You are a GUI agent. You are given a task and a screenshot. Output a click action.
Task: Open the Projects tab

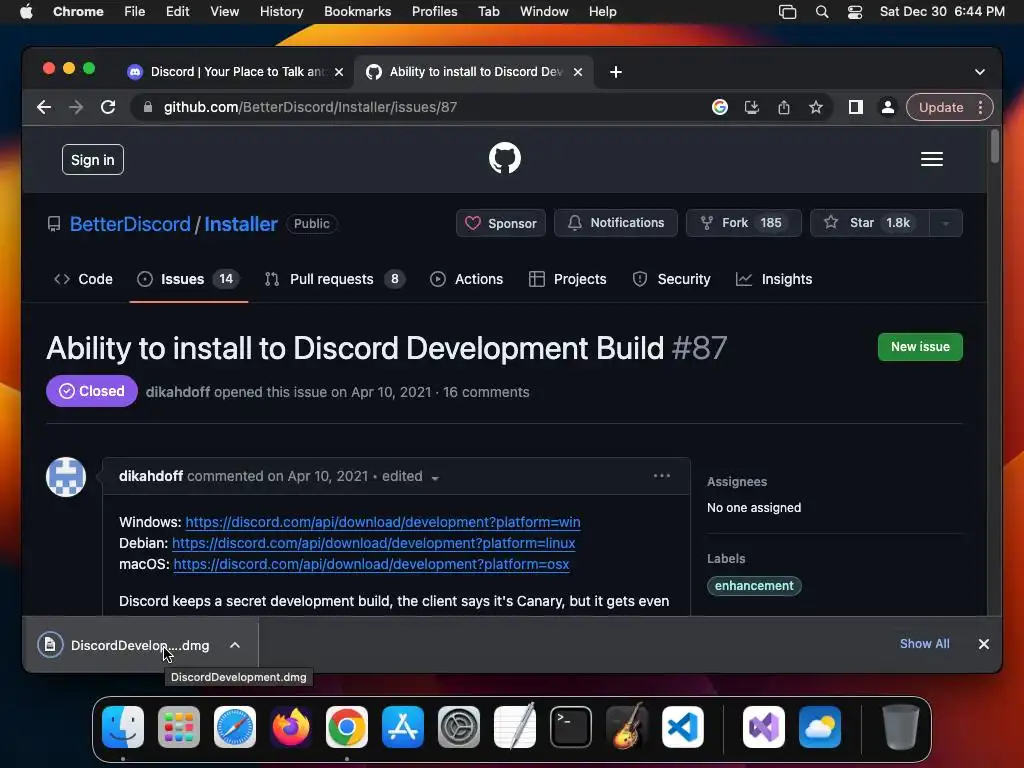point(568,279)
